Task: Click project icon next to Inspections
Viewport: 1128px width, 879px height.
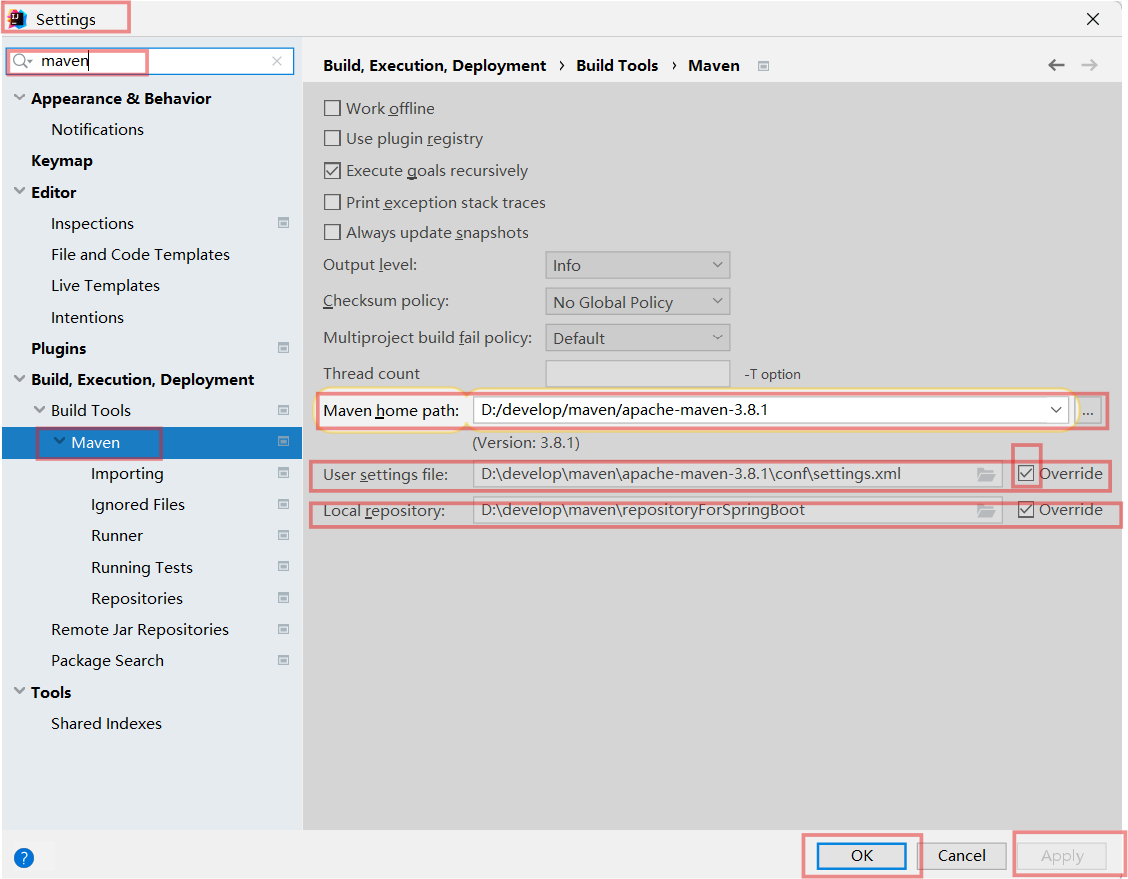Action: (283, 223)
